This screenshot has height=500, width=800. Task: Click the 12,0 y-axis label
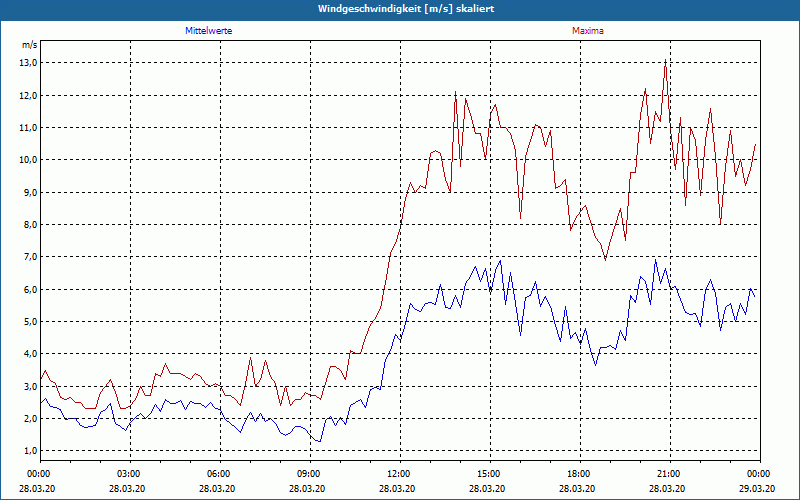click(x=29, y=95)
